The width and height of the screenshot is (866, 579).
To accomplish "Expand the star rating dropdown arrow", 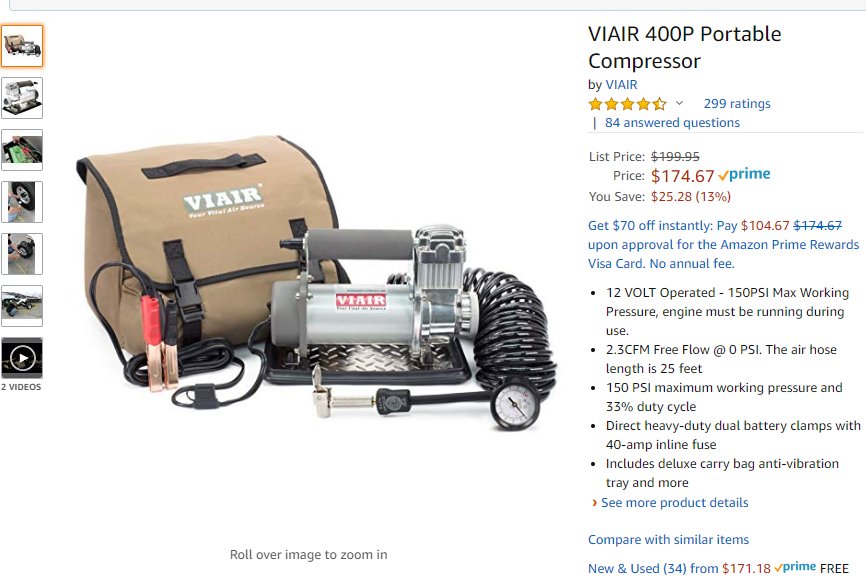I will [679, 103].
